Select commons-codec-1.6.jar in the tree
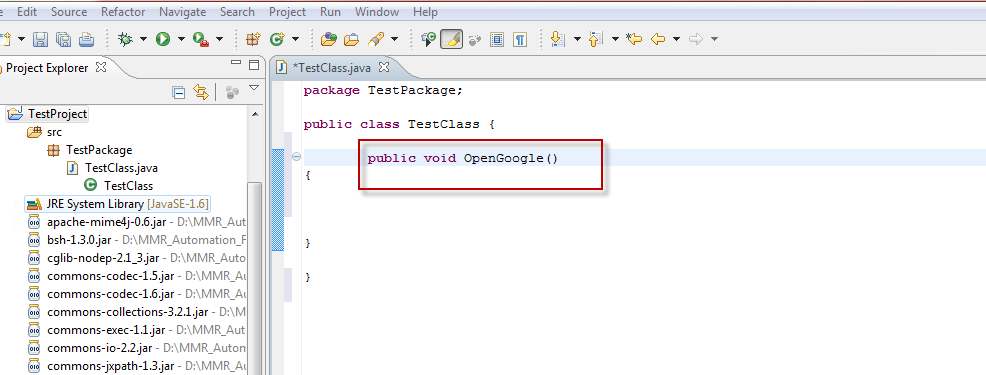Screen dimensions: 986x375 coord(111,294)
